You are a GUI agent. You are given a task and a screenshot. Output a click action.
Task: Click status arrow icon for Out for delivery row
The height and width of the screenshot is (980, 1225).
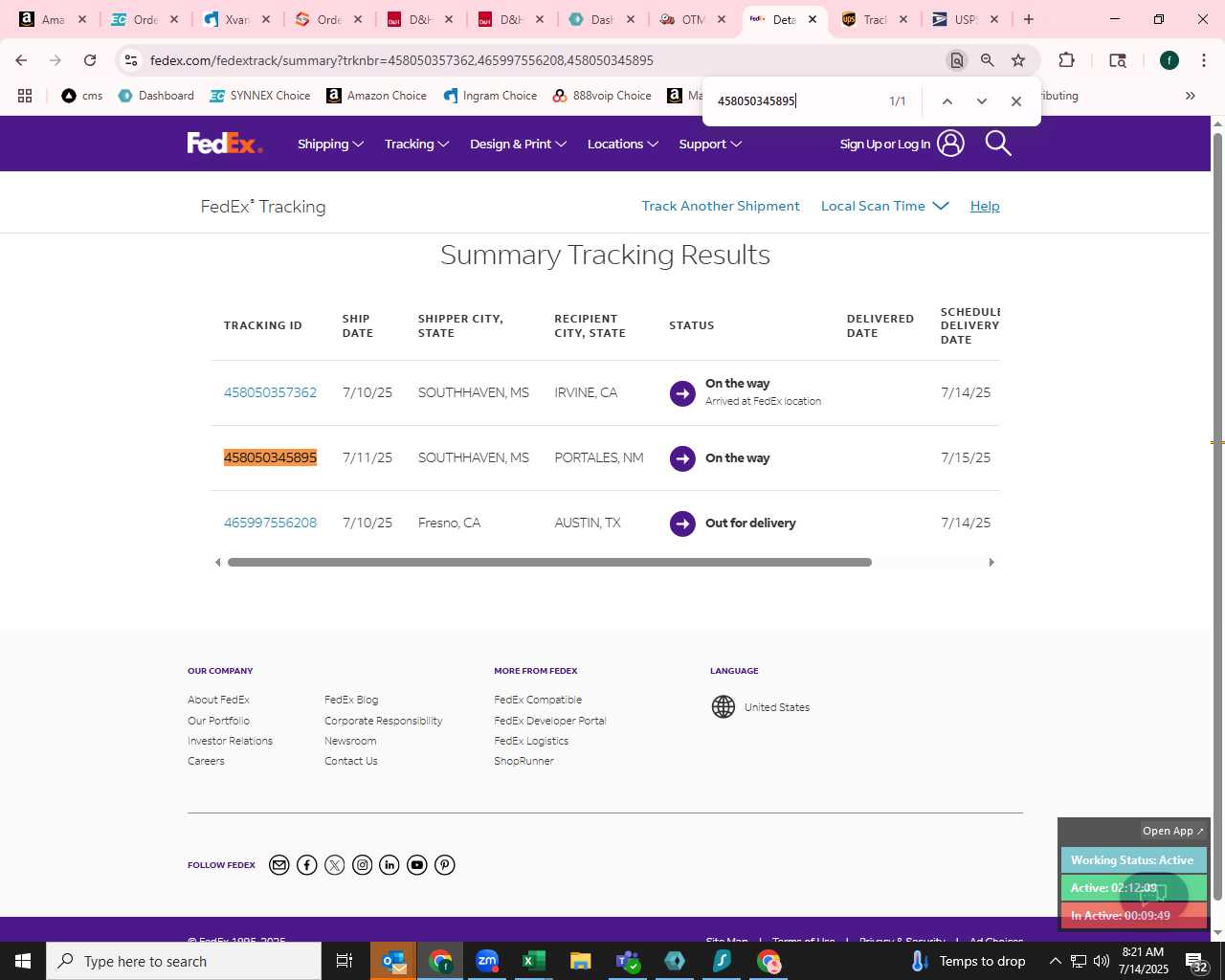(x=682, y=523)
